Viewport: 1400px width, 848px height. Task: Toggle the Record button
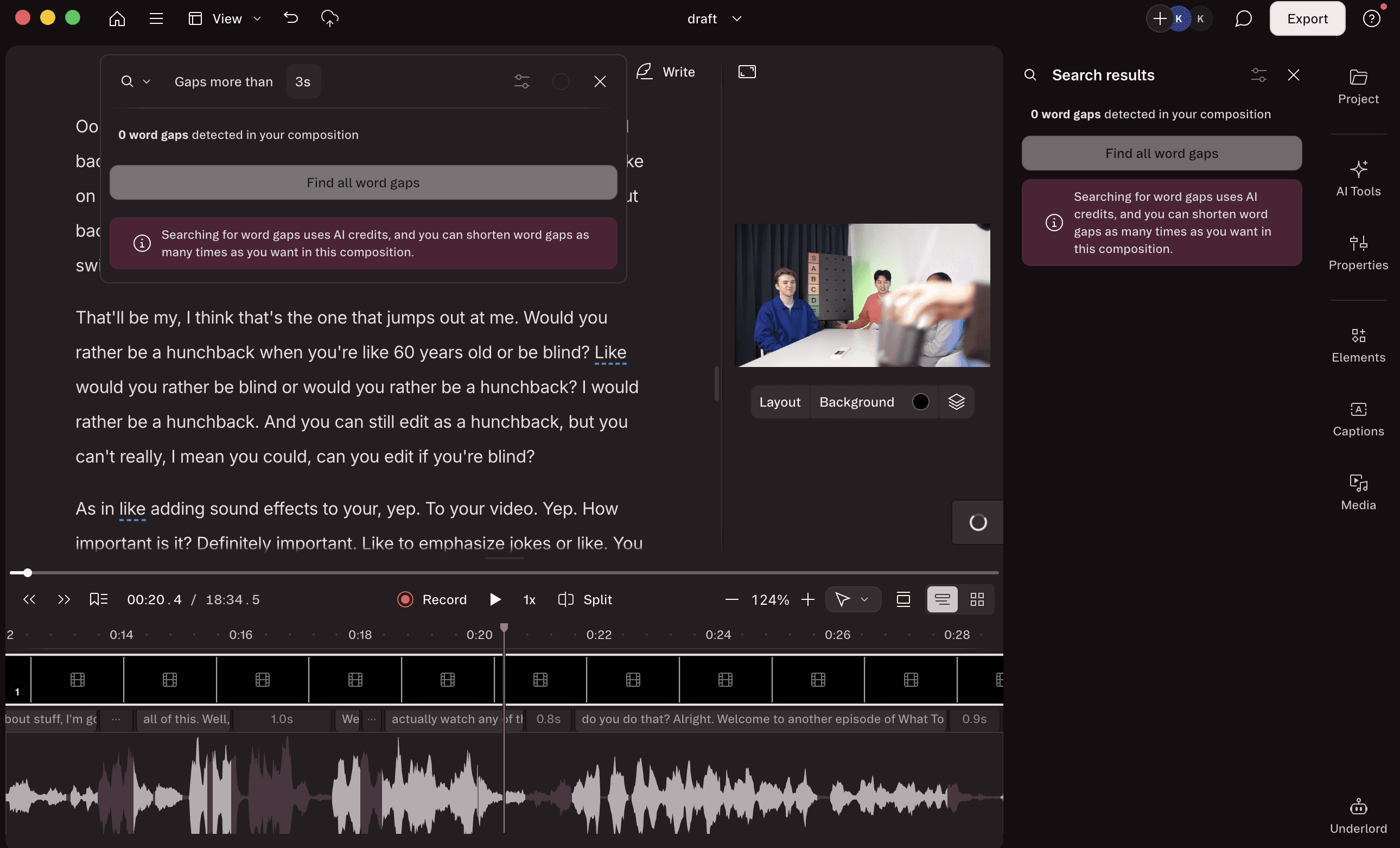click(432, 599)
